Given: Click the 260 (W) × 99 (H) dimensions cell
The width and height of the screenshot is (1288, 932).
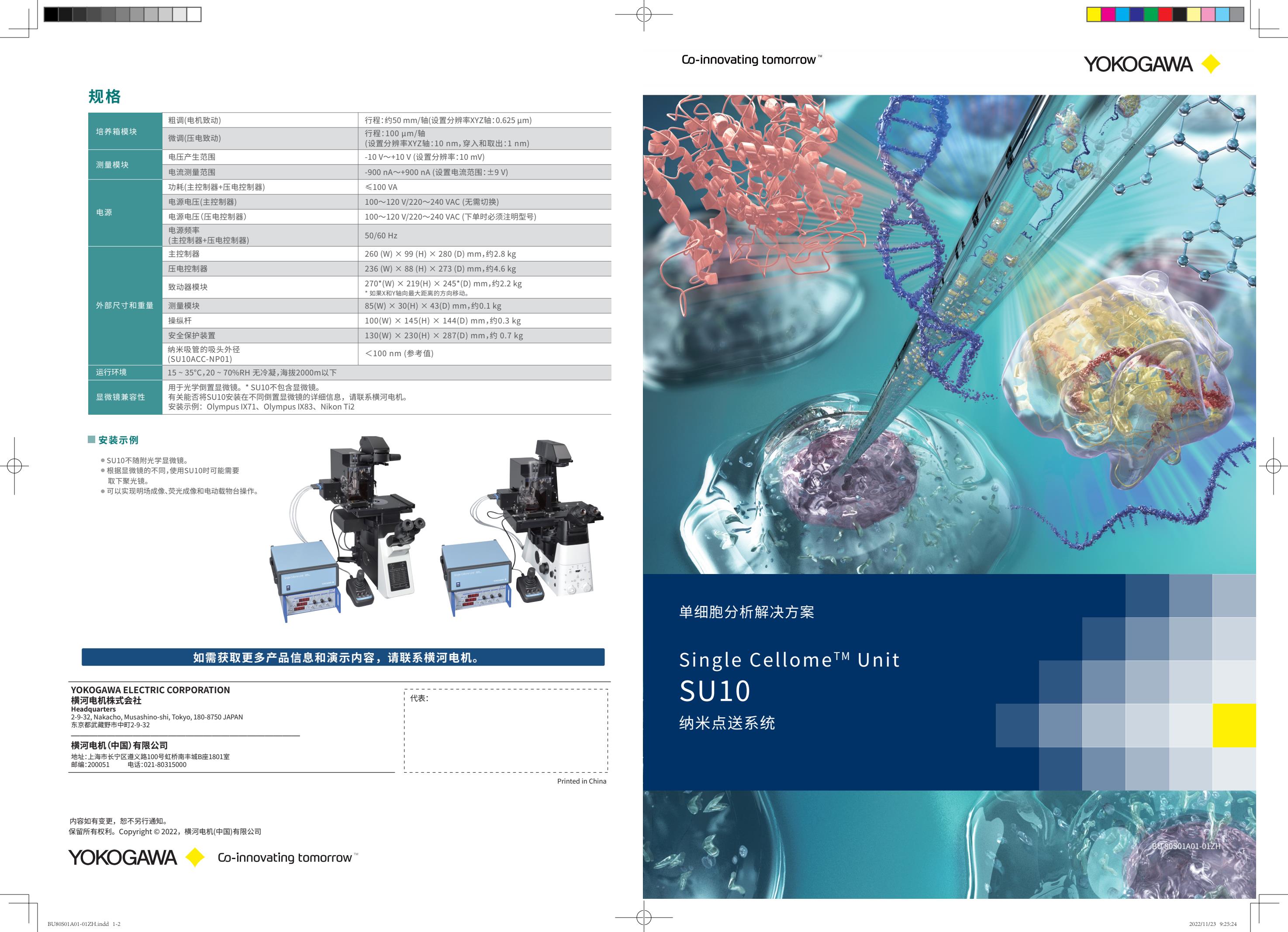Looking at the screenshot, I should coord(484,254).
